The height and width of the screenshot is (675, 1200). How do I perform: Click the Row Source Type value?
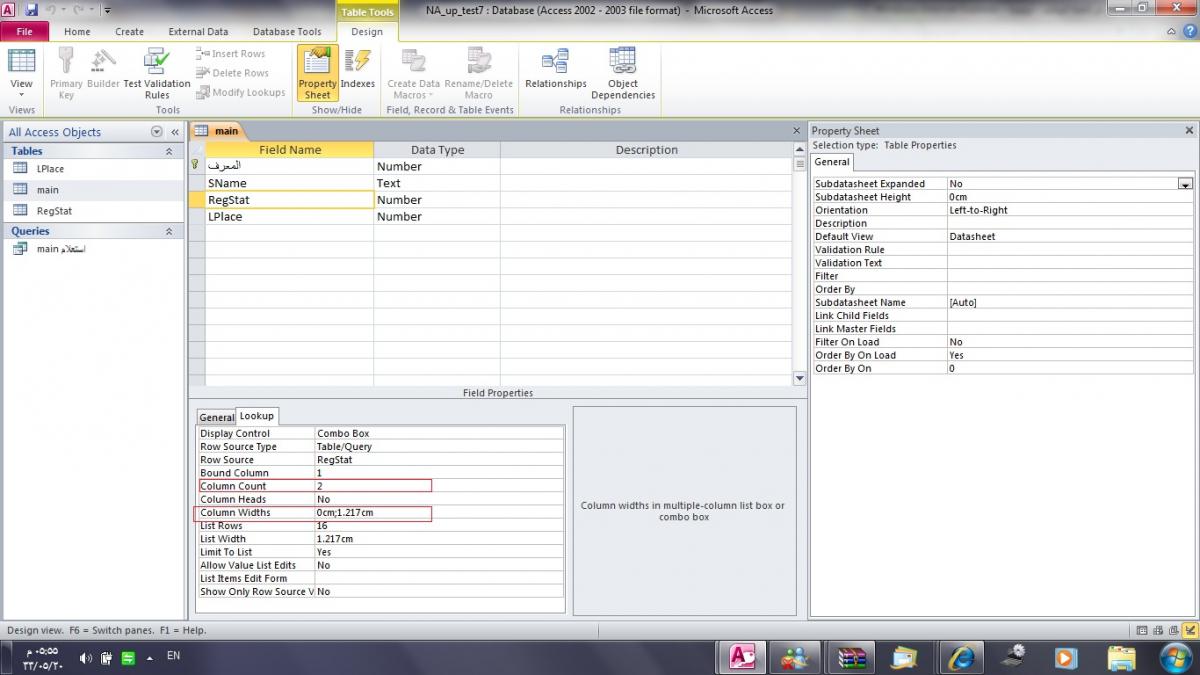pyautogui.click(x=439, y=446)
